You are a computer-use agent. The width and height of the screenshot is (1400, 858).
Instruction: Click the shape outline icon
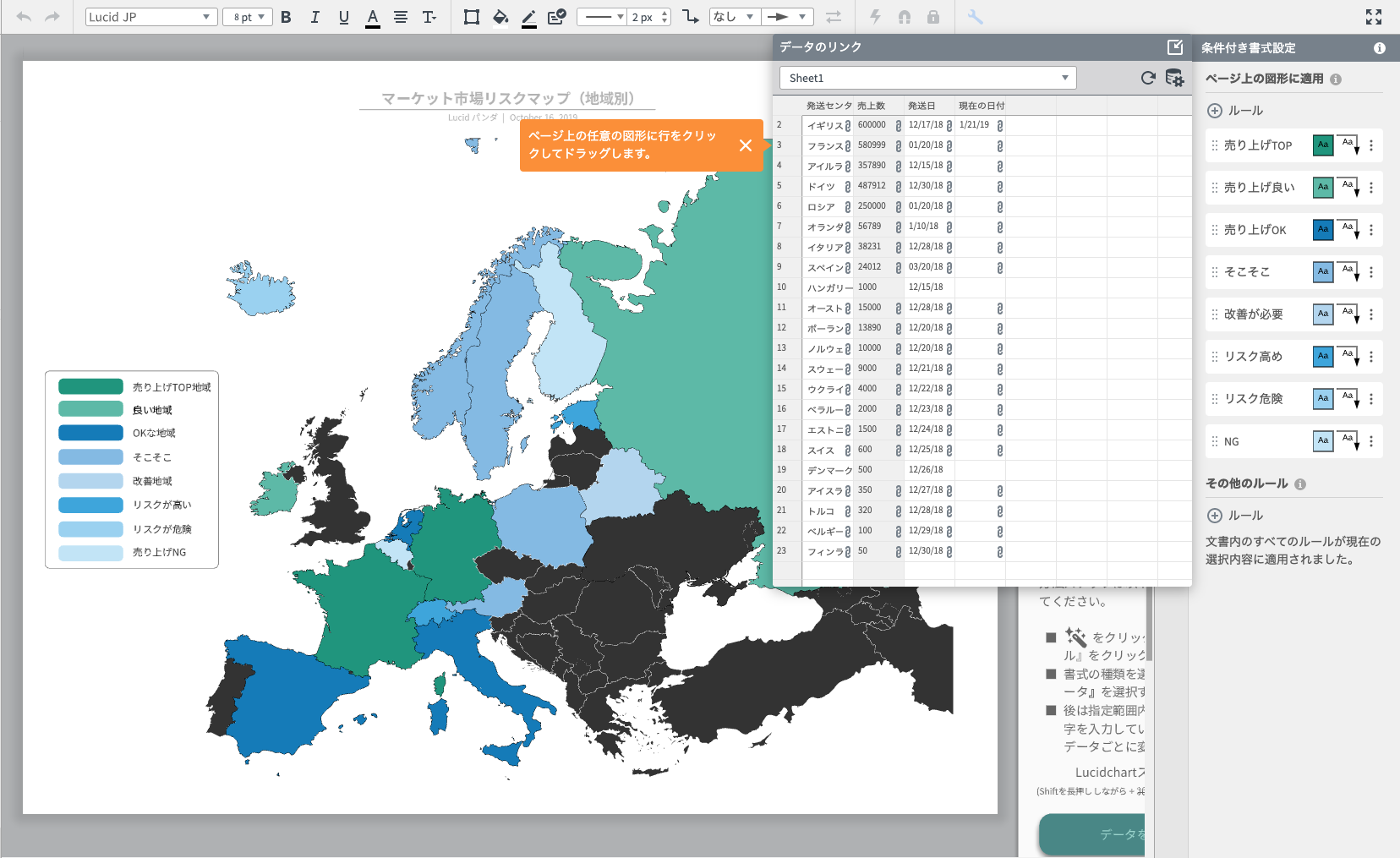[x=472, y=17]
